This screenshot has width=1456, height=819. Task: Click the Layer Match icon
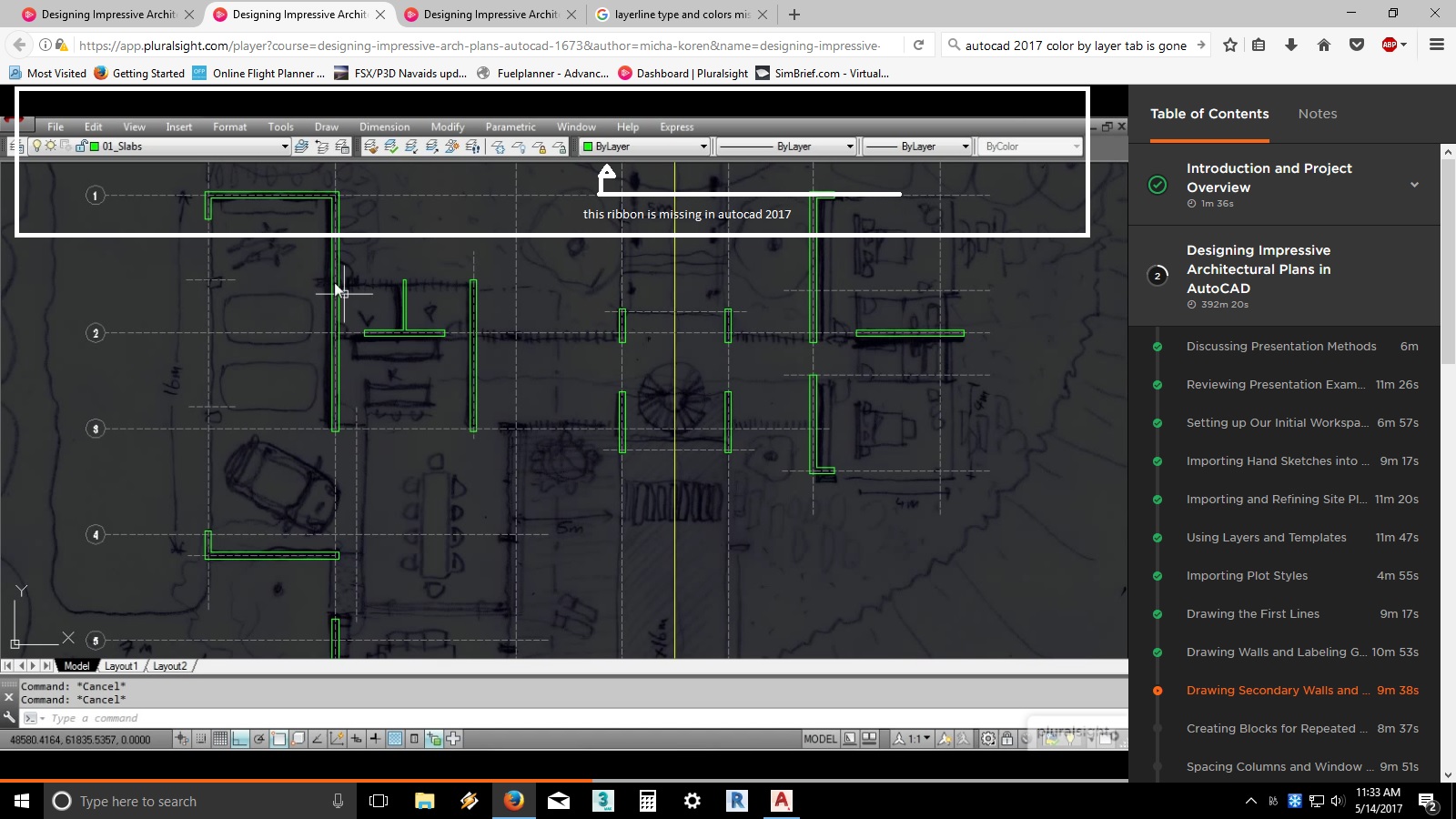point(371,146)
